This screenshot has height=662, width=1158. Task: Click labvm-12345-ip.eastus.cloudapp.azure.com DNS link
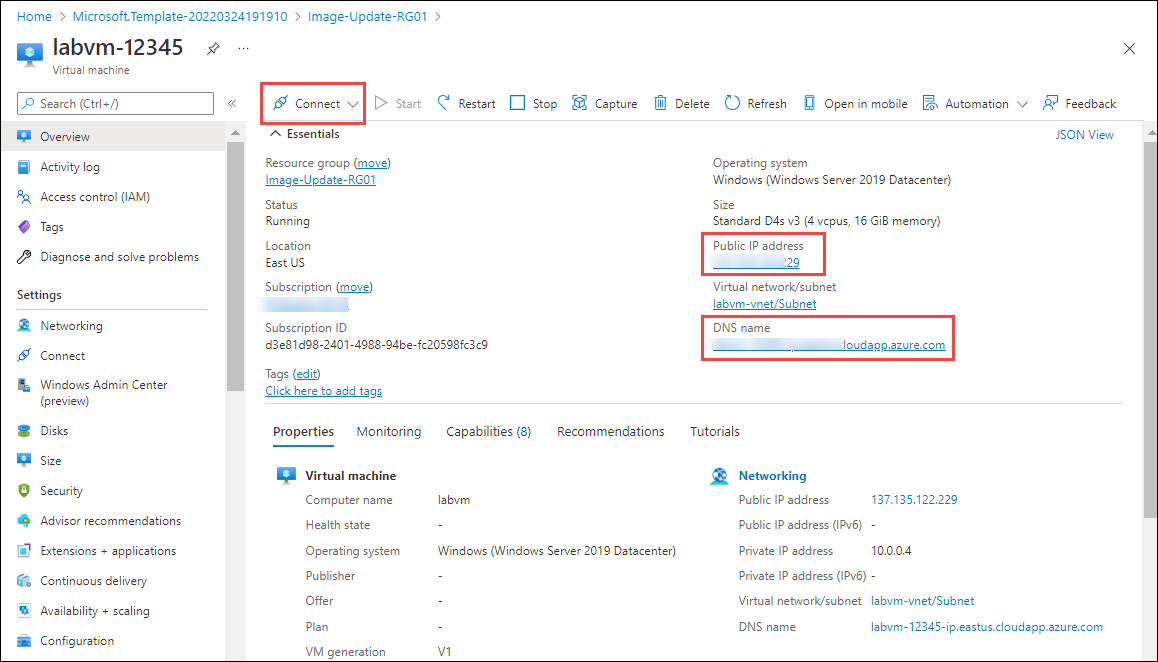[987, 627]
